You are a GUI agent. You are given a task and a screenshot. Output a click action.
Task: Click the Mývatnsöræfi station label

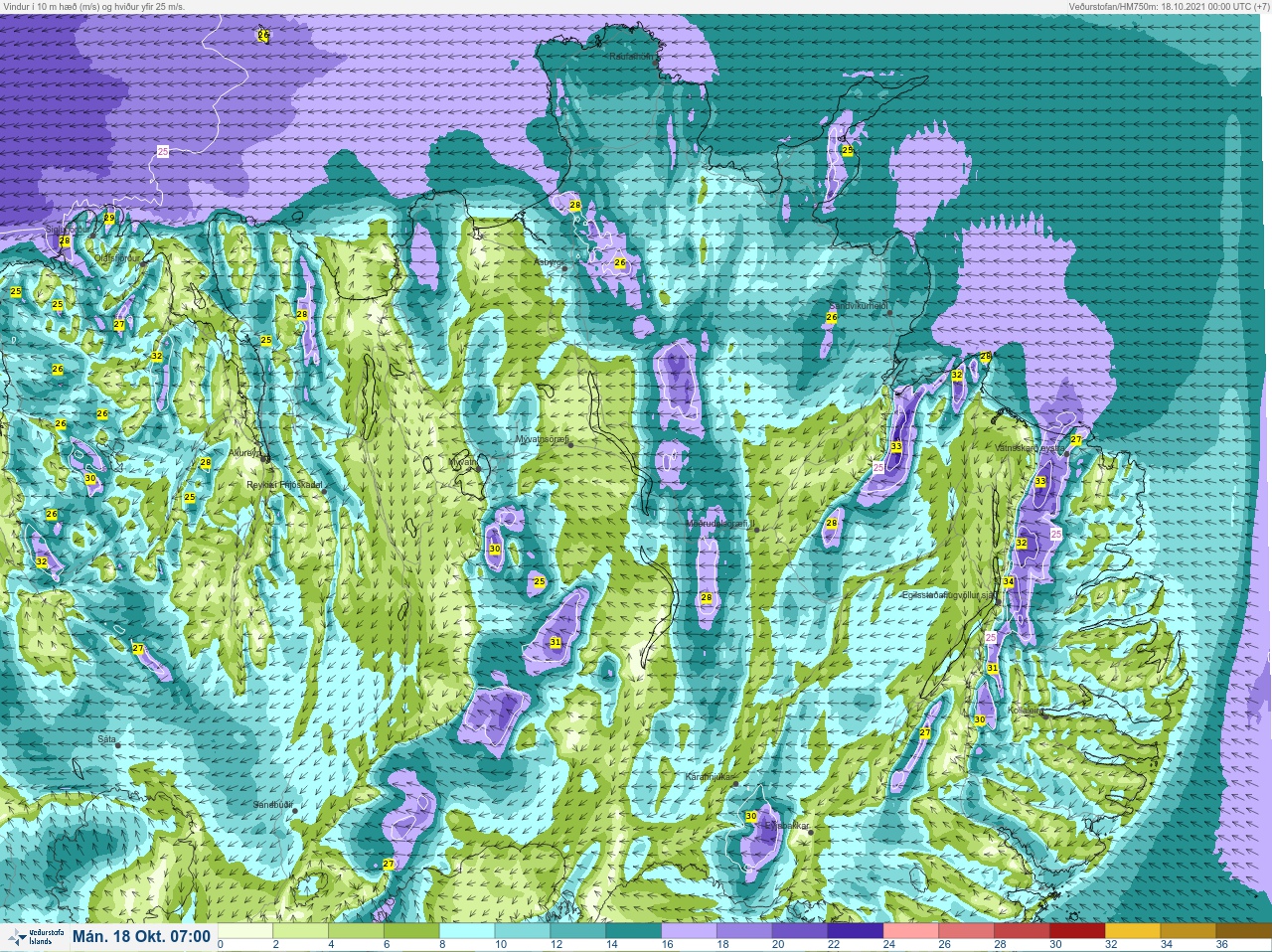click(541, 438)
